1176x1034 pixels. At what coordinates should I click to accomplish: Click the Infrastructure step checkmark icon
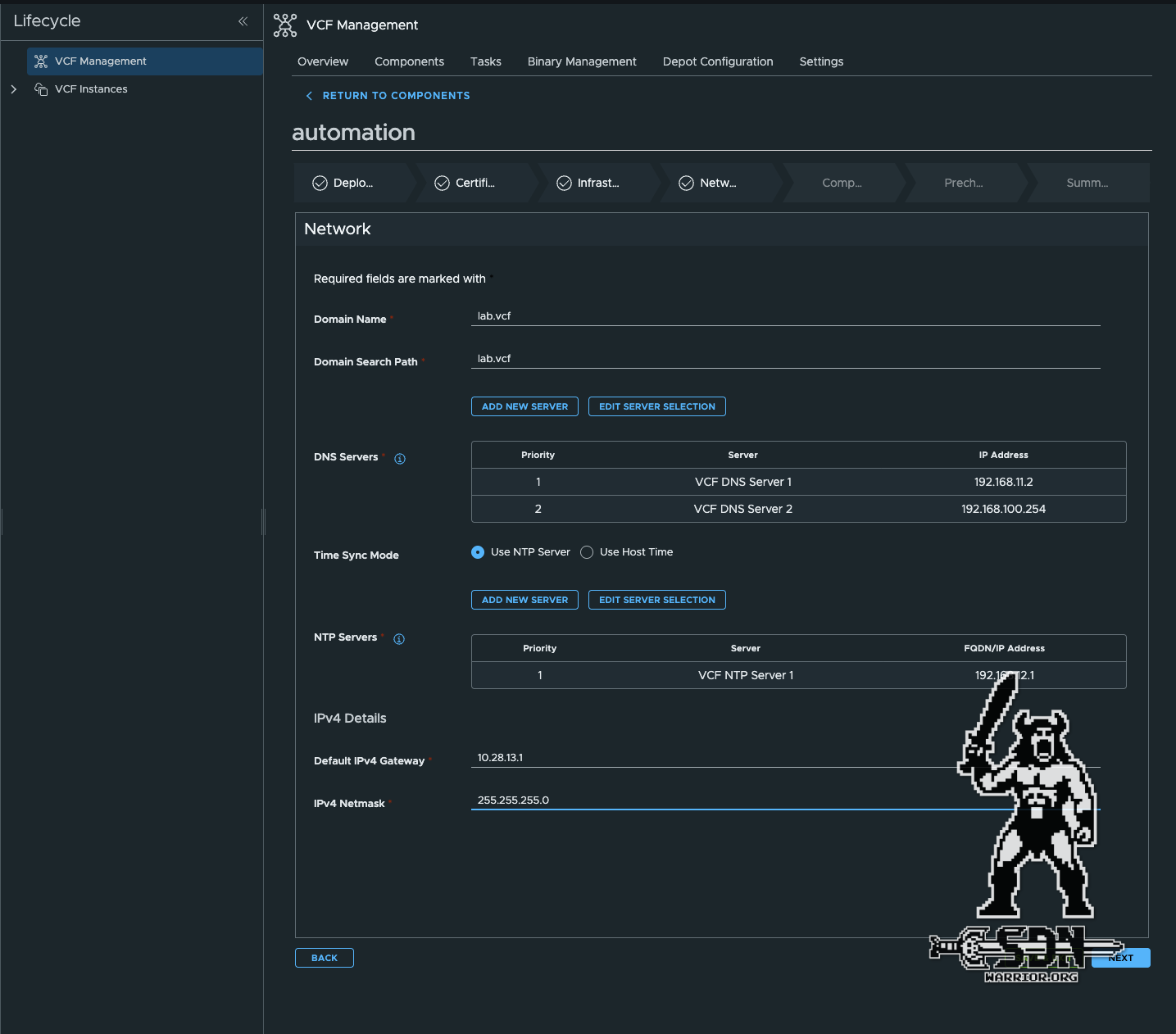(564, 184)
